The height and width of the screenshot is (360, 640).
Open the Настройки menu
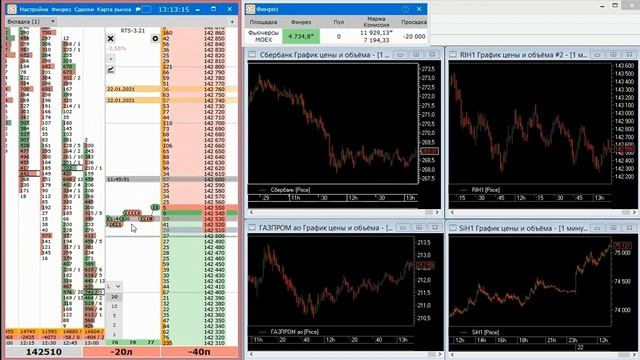pos(33,9)
